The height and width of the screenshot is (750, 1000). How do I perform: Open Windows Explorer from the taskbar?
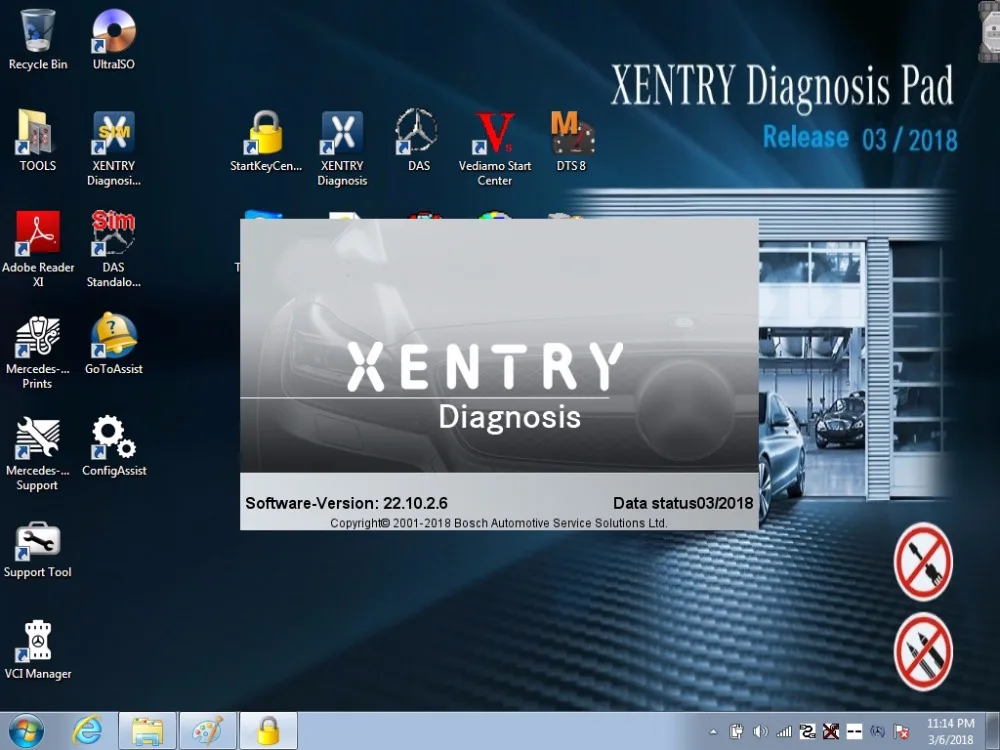147,731
